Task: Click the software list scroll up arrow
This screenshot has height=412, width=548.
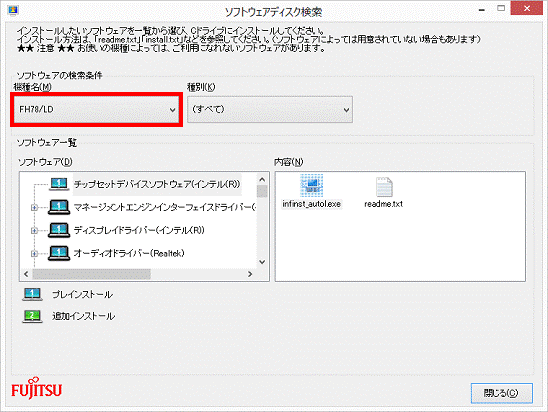Action: click(x=262, y=180)
